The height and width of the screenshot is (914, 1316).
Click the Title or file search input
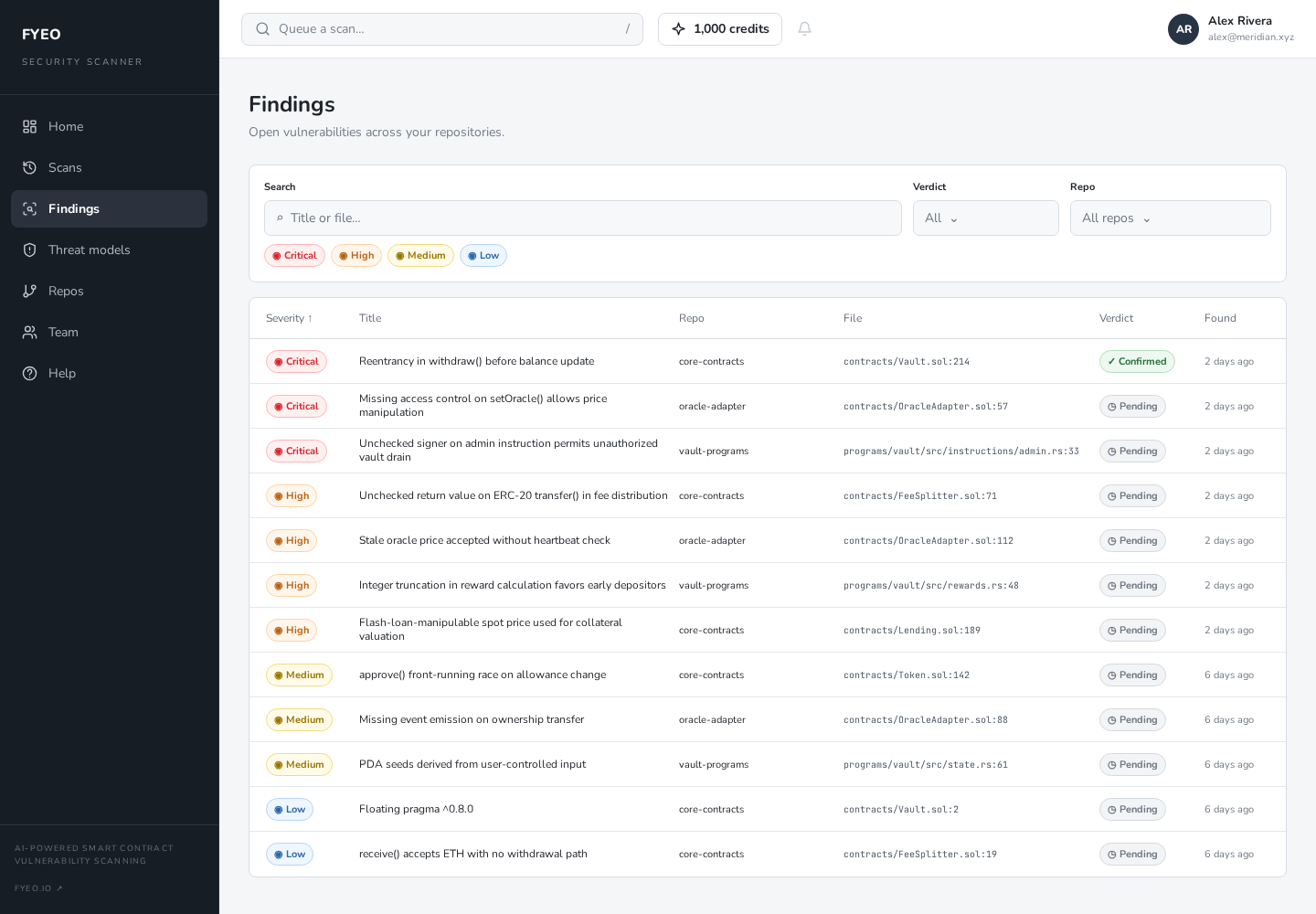click(583, 218)
